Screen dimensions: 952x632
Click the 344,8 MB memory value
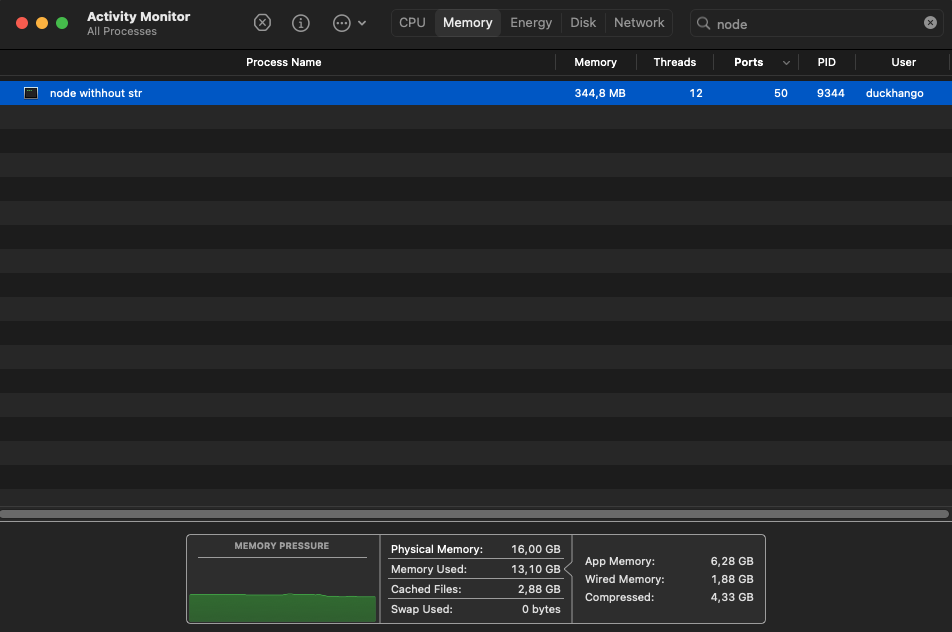pos(600,93)
